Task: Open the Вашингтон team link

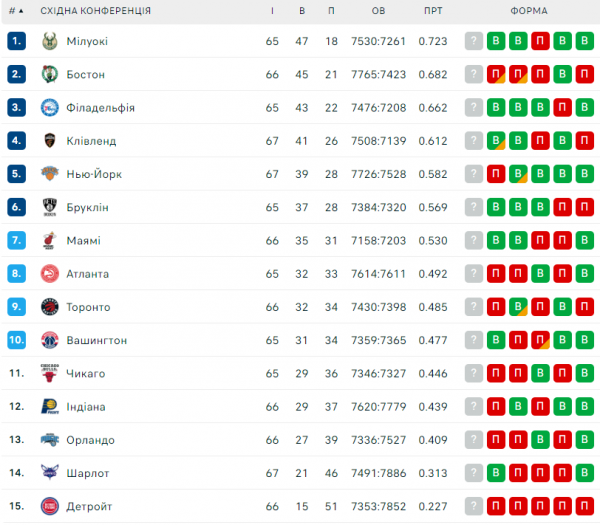Action: click(97, 341)
